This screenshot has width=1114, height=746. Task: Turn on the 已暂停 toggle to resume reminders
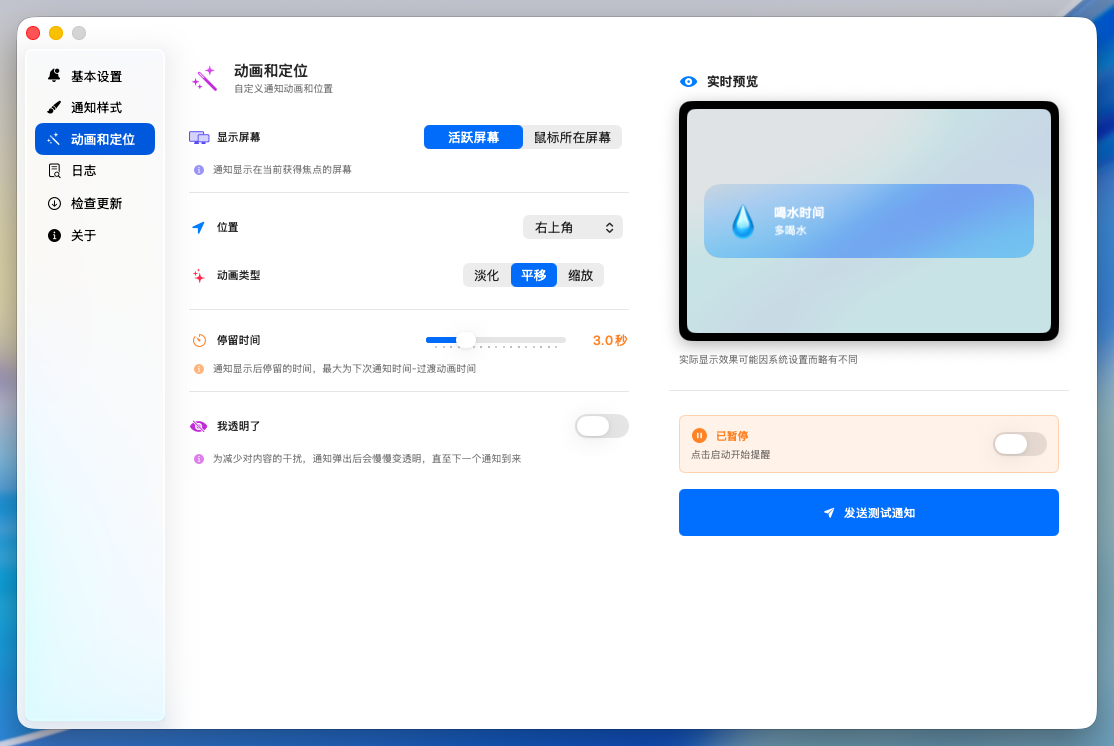[x=1019, y=444]
